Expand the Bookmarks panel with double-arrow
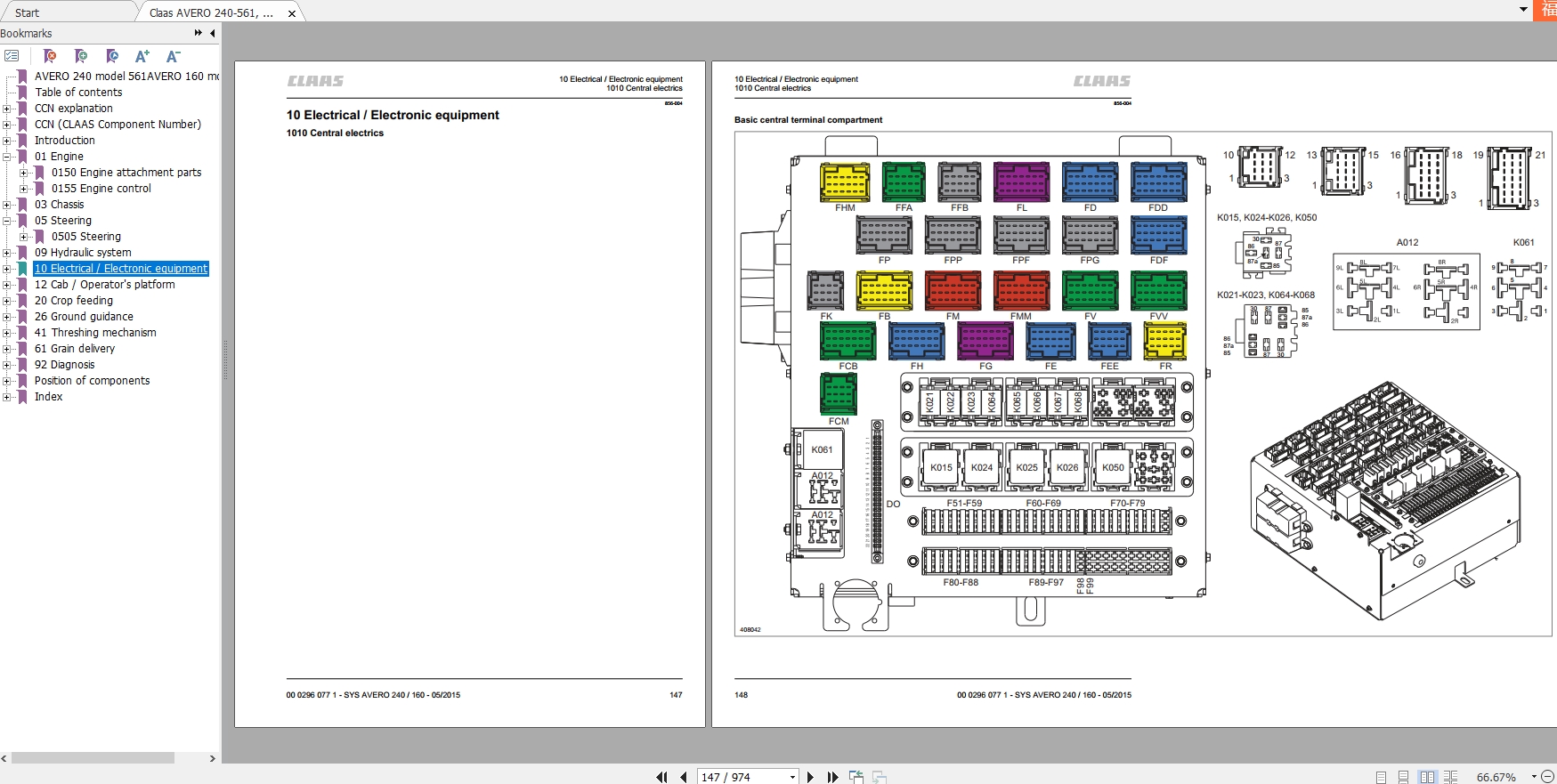This screenshot has width=1557, height=784. [198, 33]
